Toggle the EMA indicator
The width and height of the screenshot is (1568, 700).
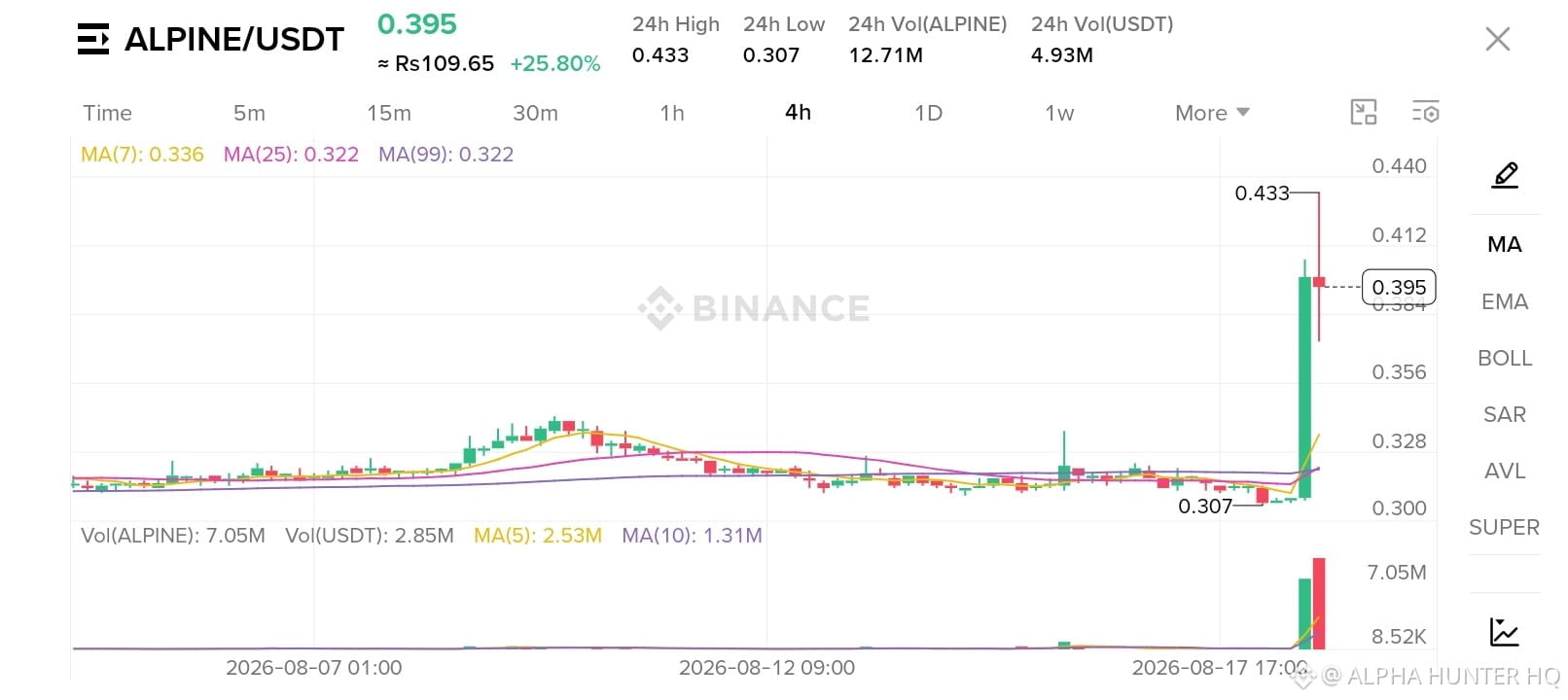click(1505, 301)
